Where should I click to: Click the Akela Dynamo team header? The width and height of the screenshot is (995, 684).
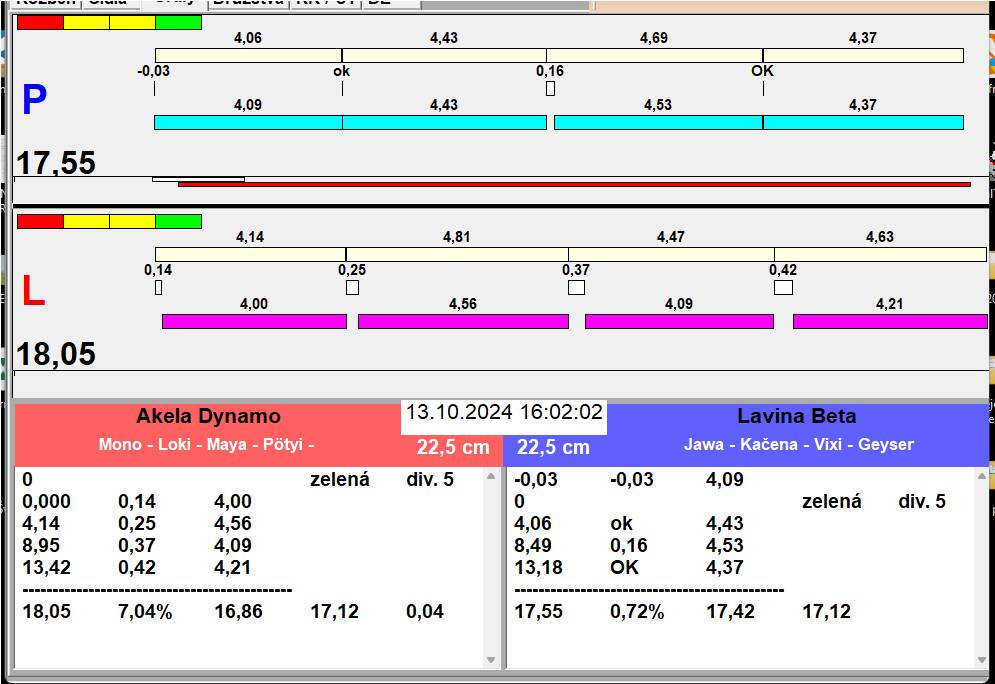pos(208,417)
